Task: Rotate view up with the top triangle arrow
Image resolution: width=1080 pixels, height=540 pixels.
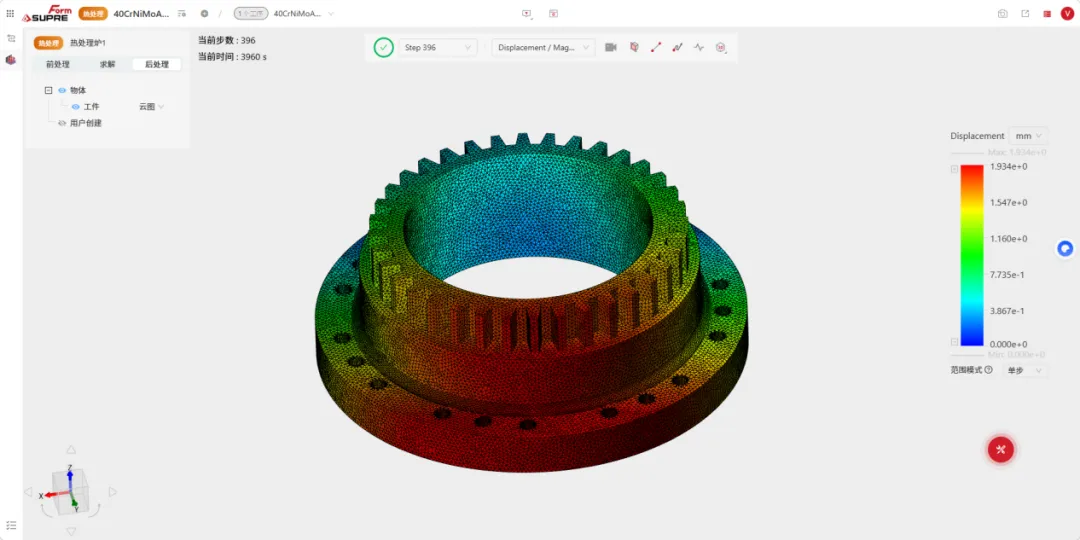Action: 70,450
